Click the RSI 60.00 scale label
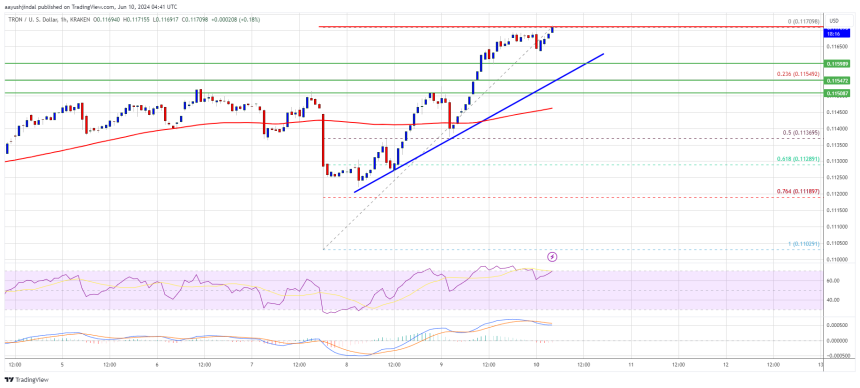The width and height of the screenshot is (860, 388). tap(834, 280)
